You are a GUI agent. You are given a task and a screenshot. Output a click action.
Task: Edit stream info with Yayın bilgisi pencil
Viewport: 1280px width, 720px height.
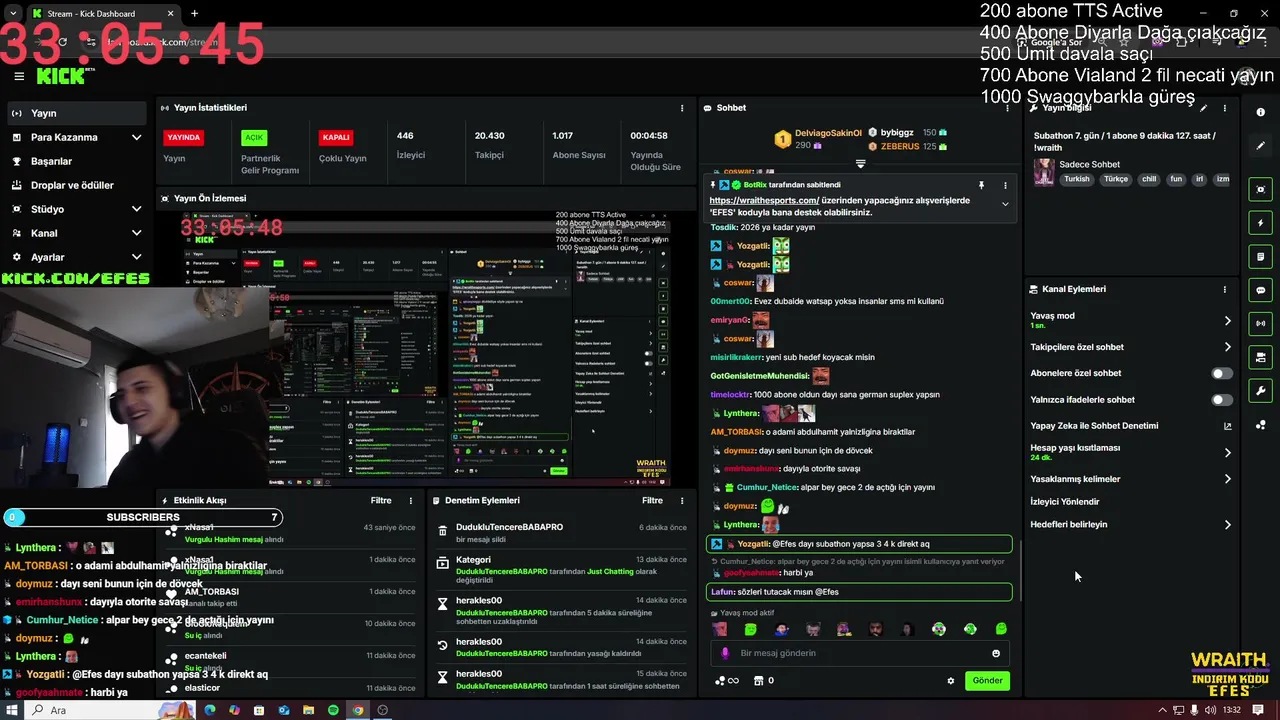pos(1204,108)
